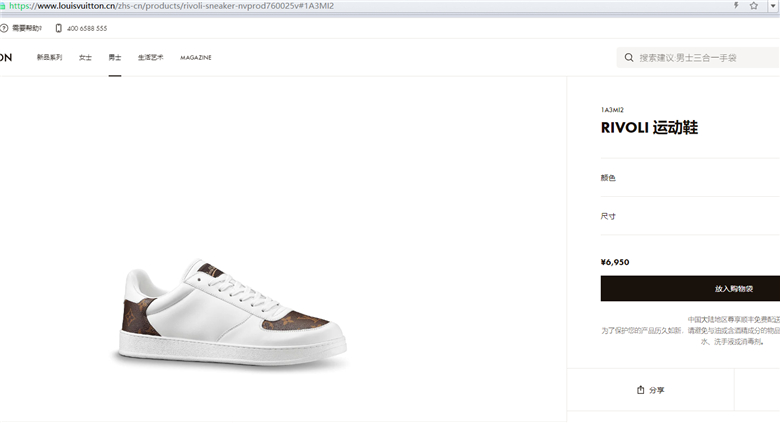The height and width of the screenshot is (423, 780).
Task: Expand the 颜色 color selector row
Action: 690,178
